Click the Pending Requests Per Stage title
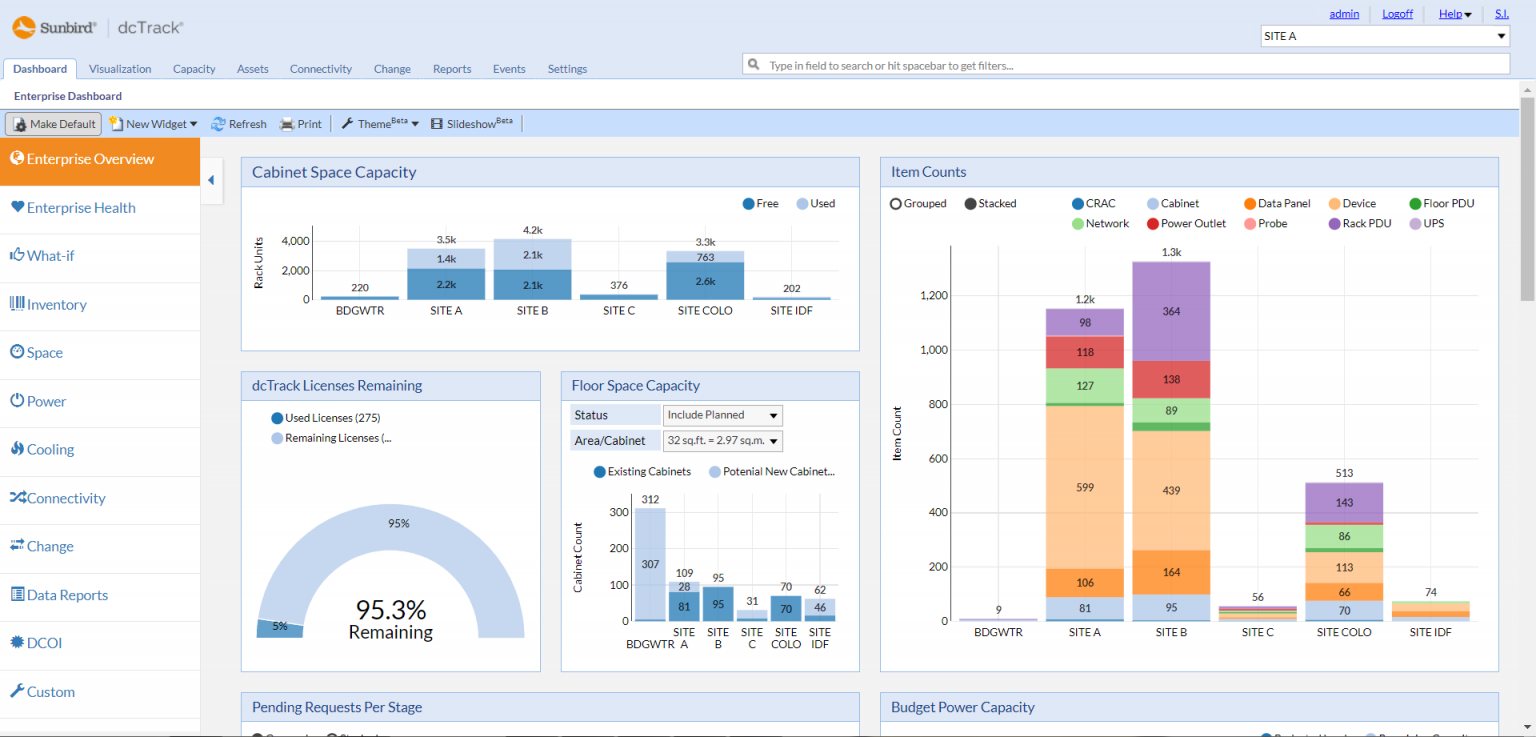1536x737 pixels. [x=337, y=707]
